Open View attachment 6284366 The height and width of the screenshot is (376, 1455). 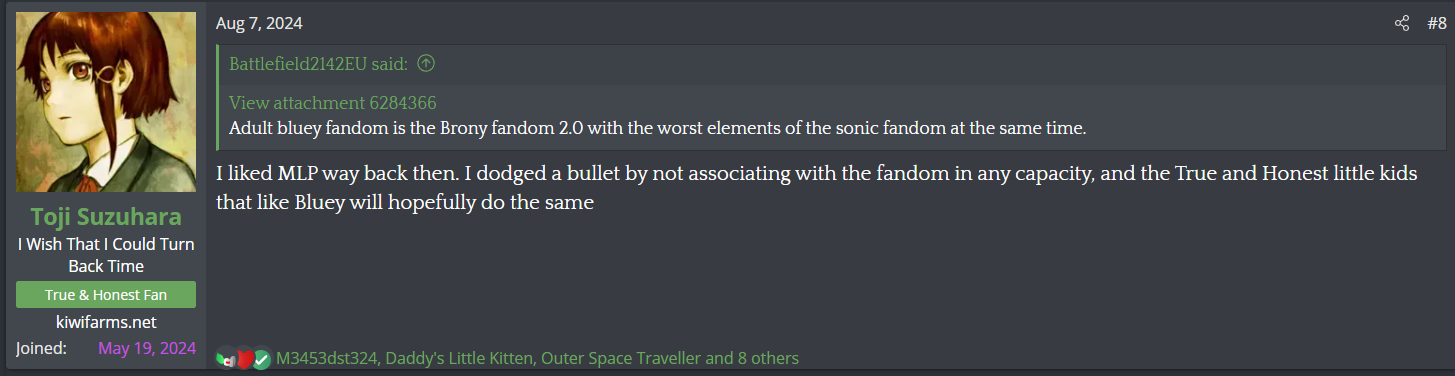[x=333, y=103]
